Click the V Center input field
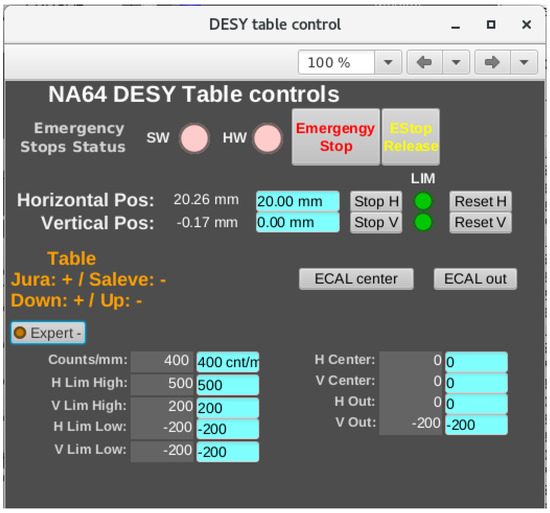Image resolution: width=550 pixels, height=513 pixels. click(476, 383)
